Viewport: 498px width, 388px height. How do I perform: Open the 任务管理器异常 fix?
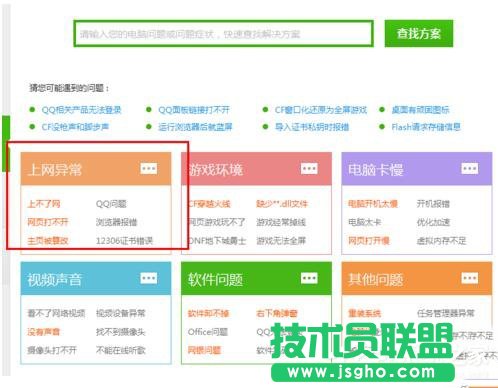pyautogui.click(x=445, y=313)
